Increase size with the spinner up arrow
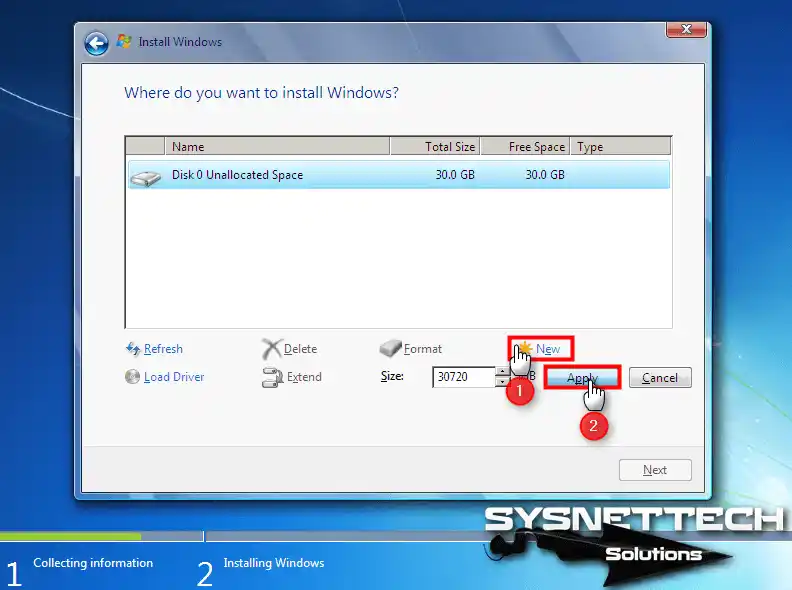Screen dimensions: 792x590 (502, 372)
